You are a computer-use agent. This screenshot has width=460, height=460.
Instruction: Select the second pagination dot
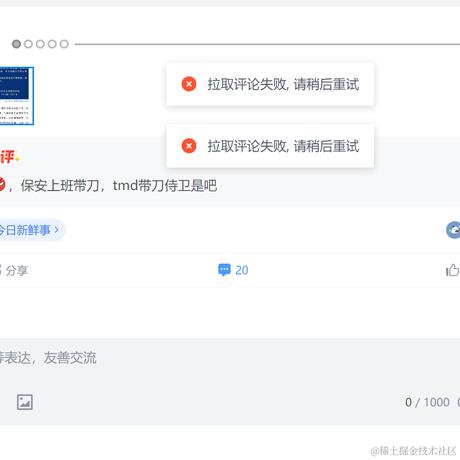(28, 44)
